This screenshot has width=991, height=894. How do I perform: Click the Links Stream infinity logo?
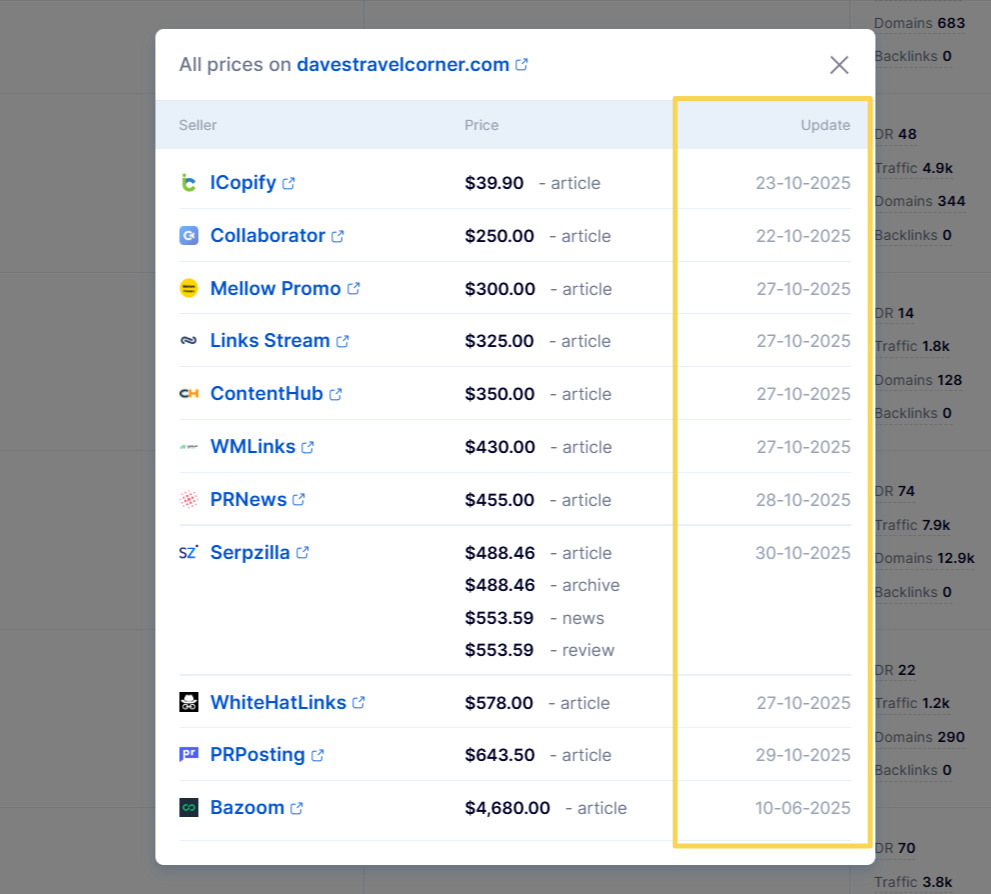187,341
